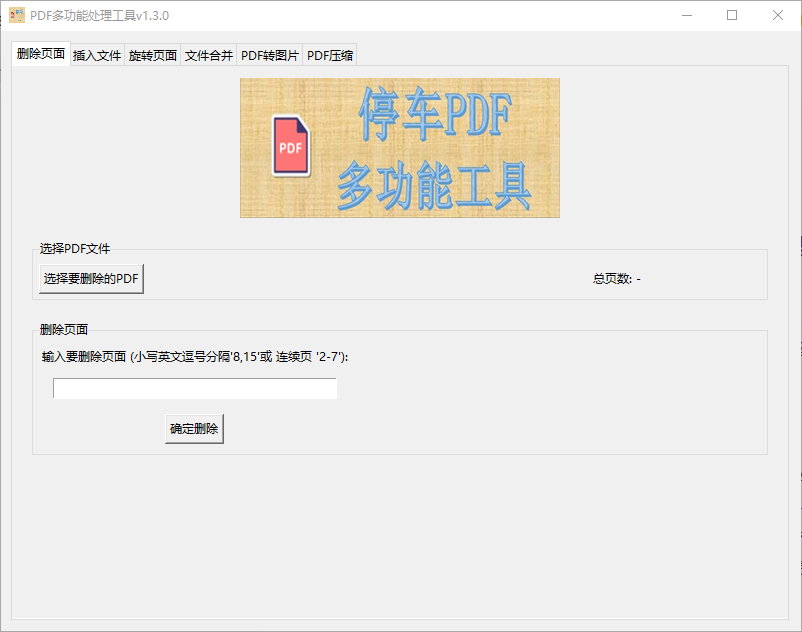The width and height of the screenshot is (802, 632).
Task: Focus the pages-to-delete input field
Action: click(x=195, y=389)
